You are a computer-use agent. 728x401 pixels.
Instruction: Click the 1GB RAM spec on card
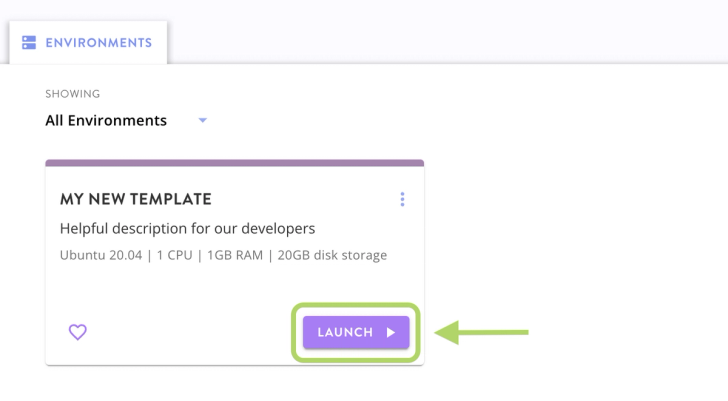pos(235,255)
